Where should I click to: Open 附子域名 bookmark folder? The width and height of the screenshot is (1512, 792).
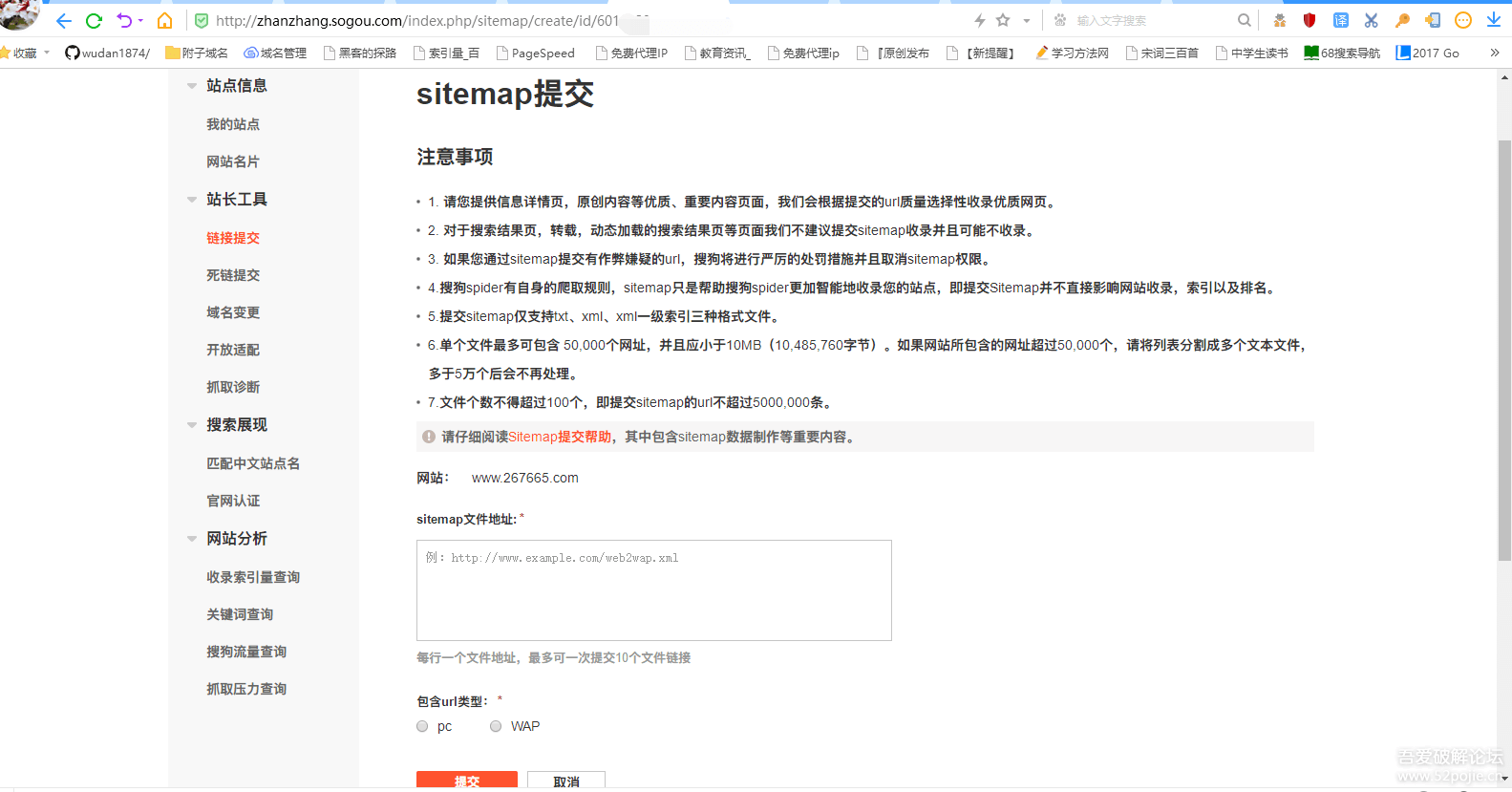pos(197,53)
